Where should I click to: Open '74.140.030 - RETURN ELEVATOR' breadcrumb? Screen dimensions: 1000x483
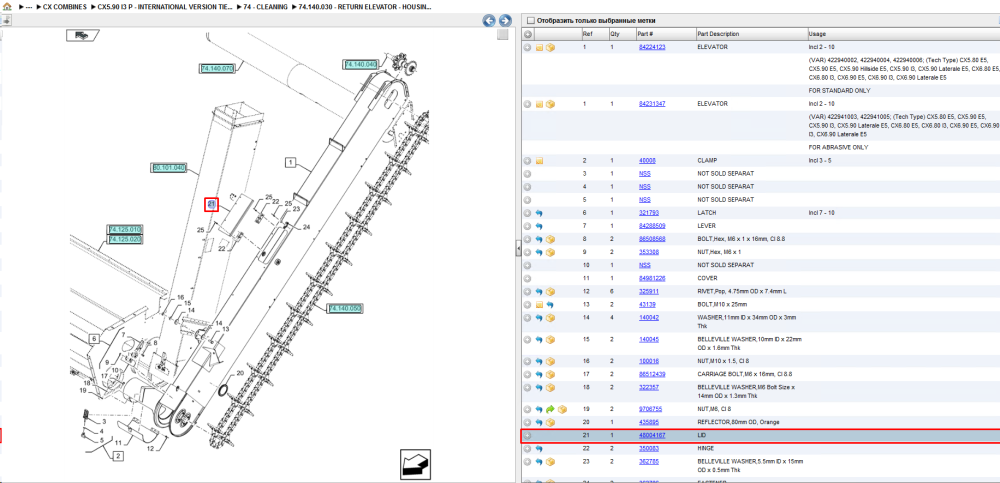(364, 6)
